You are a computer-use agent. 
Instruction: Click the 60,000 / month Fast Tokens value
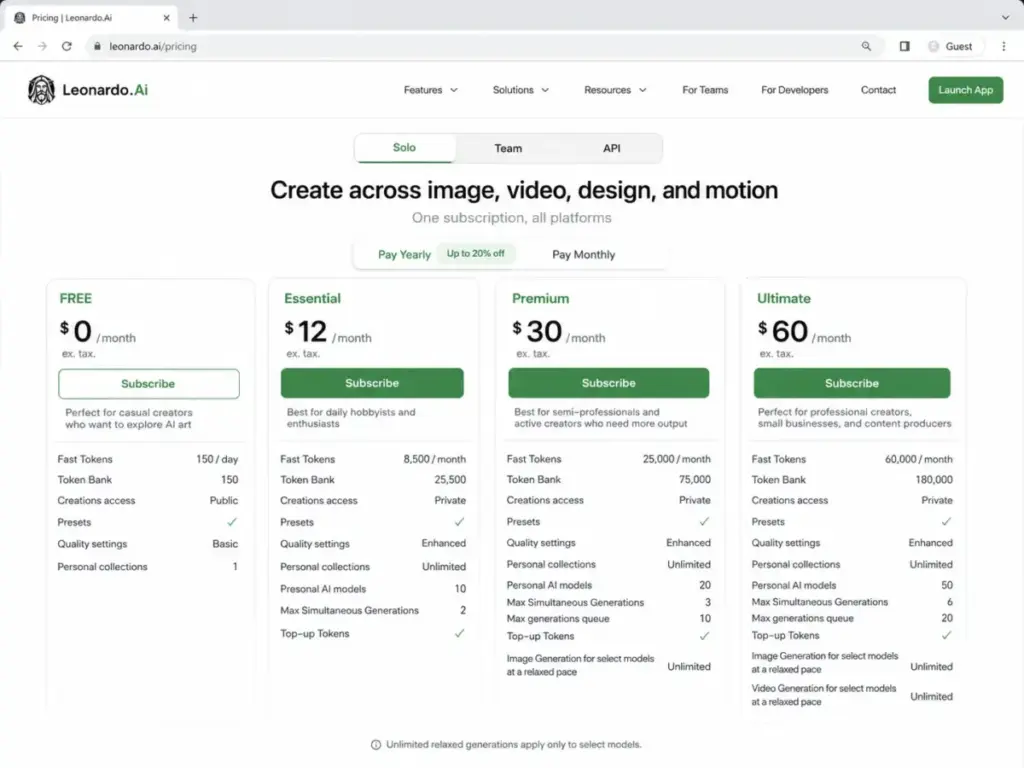coord(919,459)
